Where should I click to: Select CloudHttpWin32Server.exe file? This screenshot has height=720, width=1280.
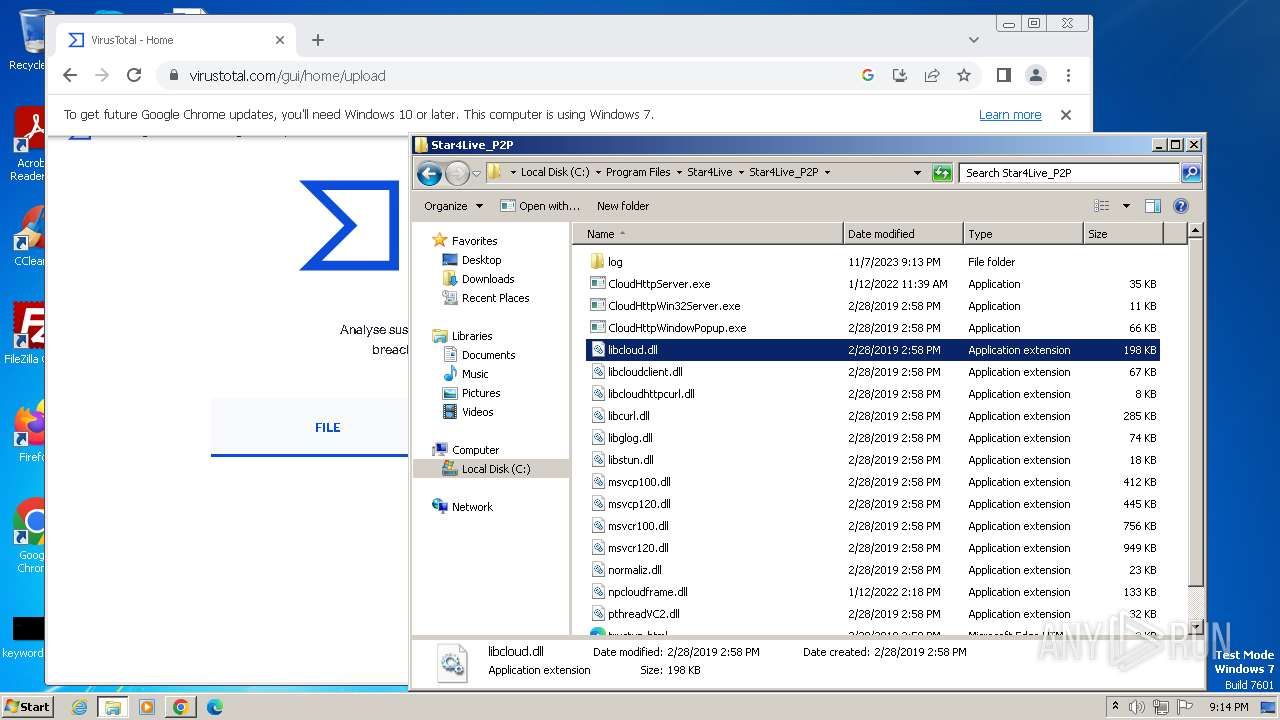coord(872,306)
